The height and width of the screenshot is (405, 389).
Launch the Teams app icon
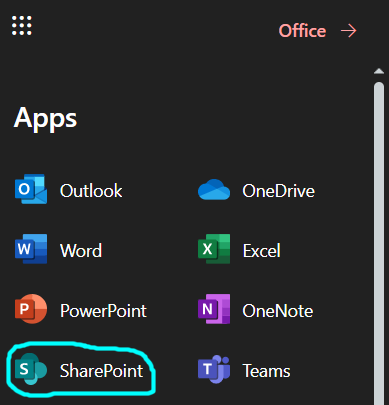tap(214, 369)
